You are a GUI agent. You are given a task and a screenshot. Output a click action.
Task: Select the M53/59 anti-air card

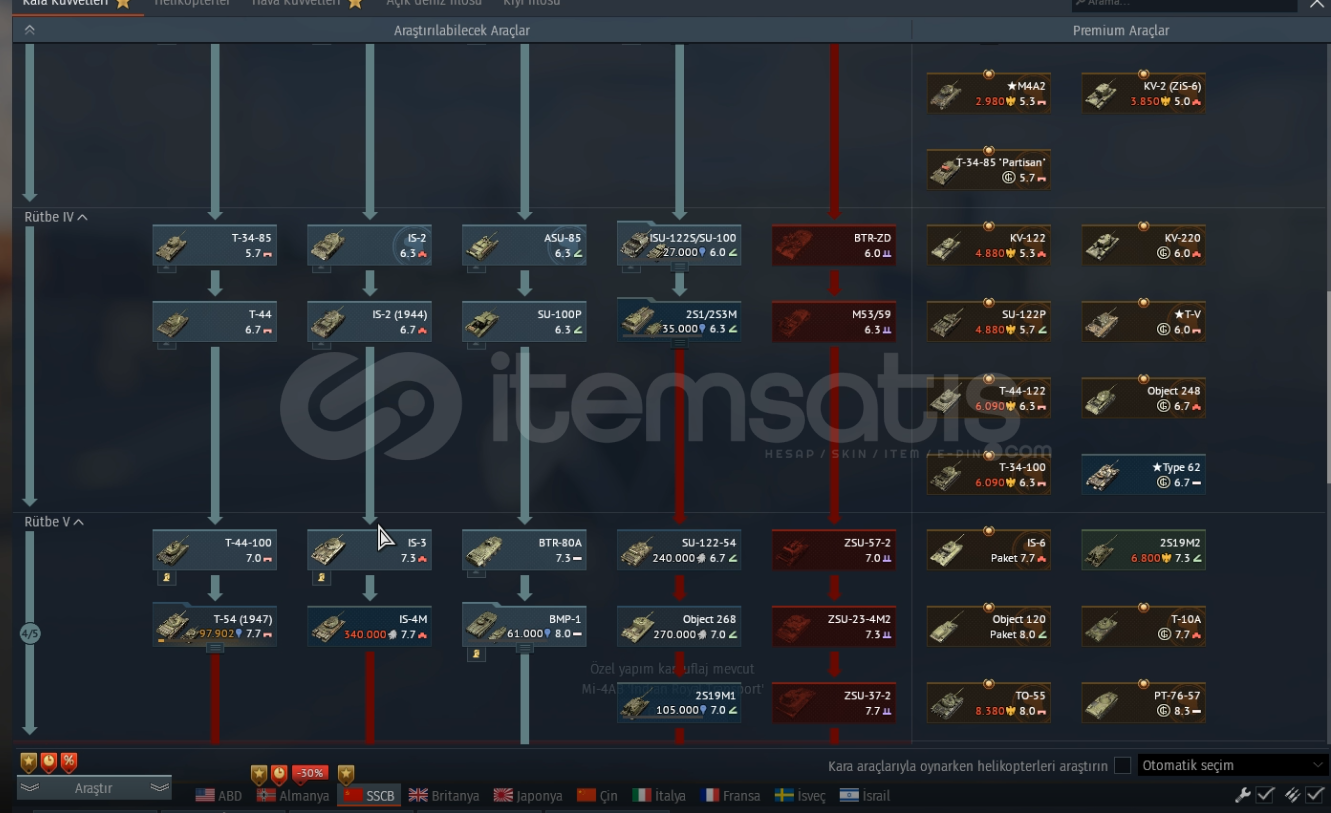point(834,321)
